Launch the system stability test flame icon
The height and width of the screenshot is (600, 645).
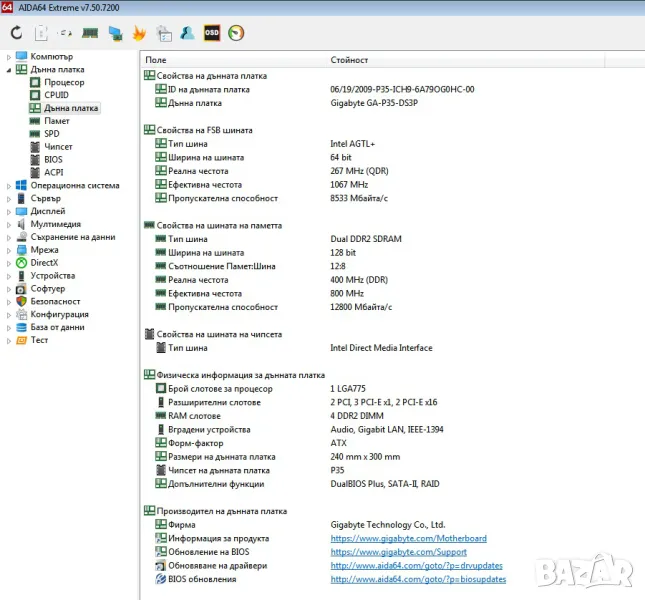coord(139,33)
